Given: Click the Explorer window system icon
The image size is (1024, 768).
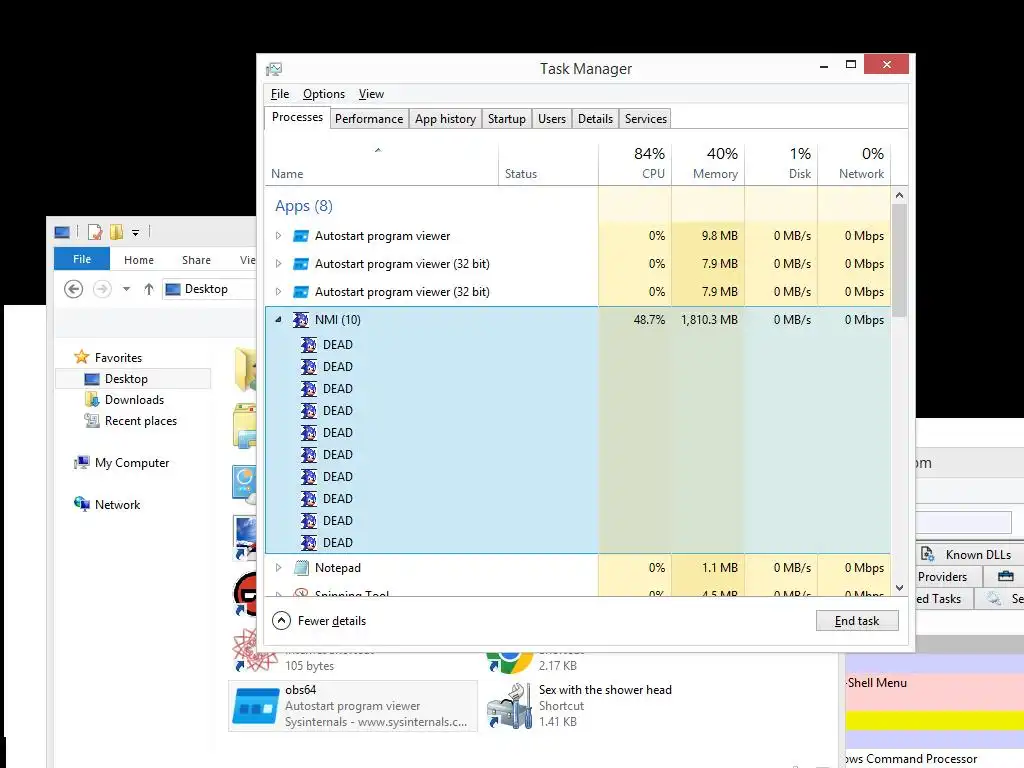Looking at the screenshot, I should (x=62, y=232).
